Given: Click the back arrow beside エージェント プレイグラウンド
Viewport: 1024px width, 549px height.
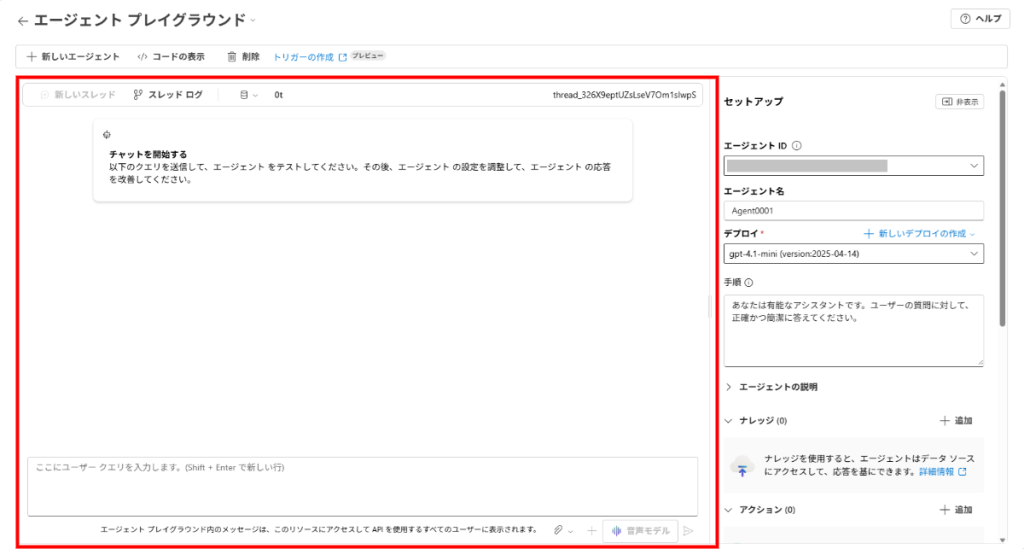Looking at the screenshot, I should 22,20.
